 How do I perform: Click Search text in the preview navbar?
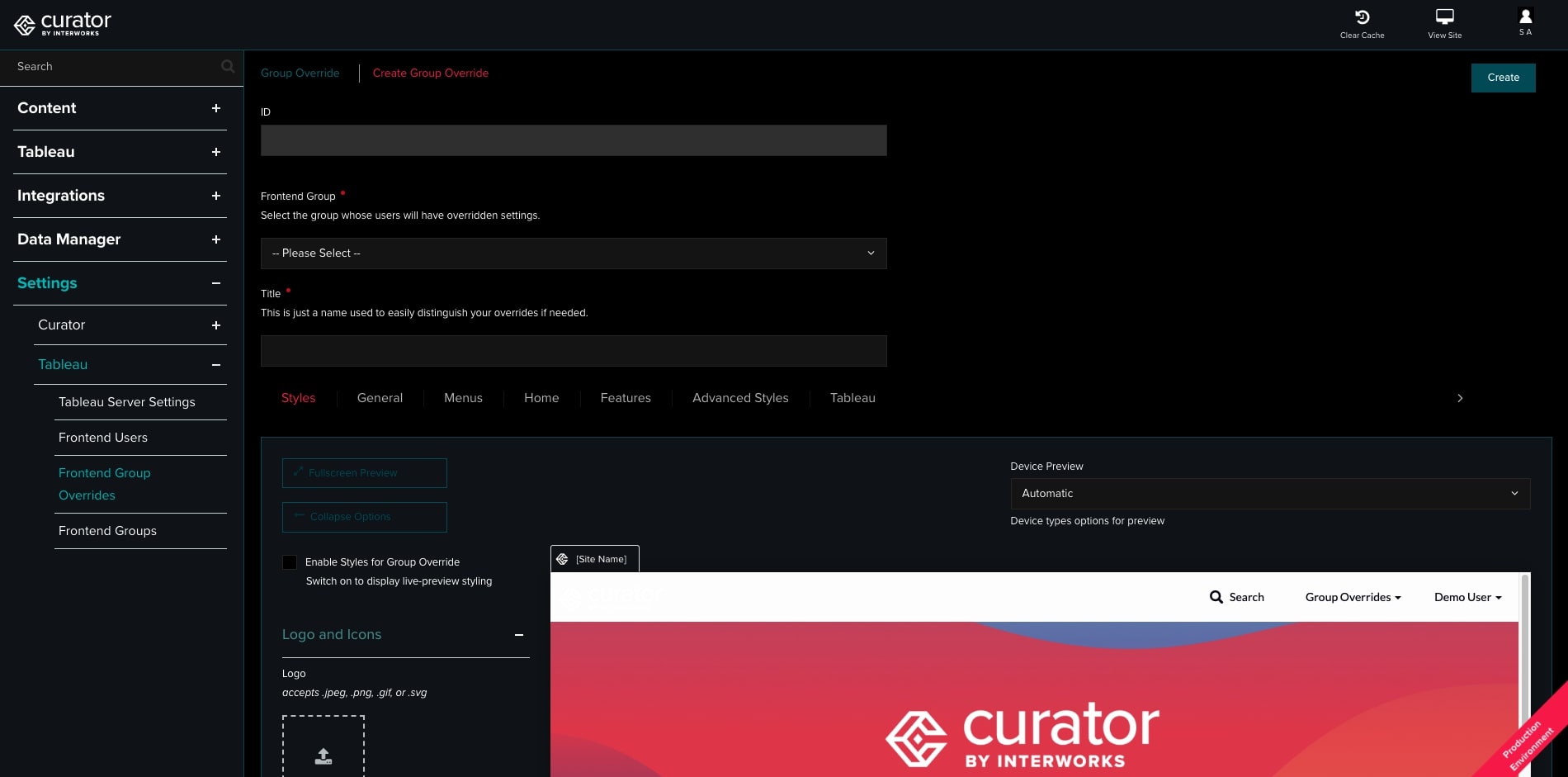point(1246,597)
